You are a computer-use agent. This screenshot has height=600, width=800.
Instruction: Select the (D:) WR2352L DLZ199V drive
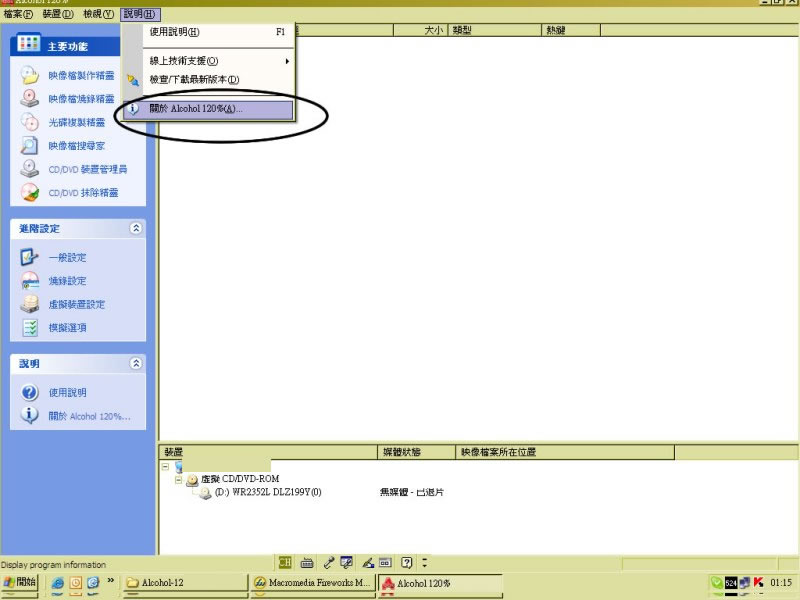268,492
